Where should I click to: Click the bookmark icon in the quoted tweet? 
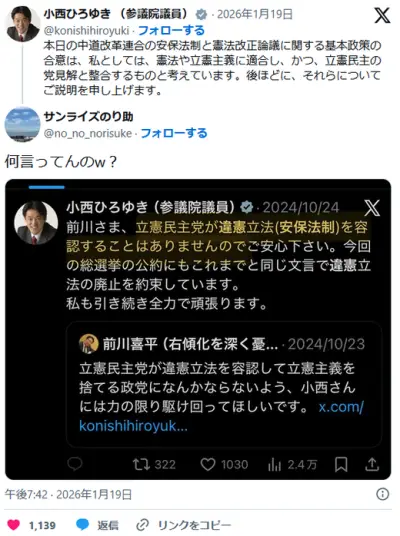pos(341,464)
